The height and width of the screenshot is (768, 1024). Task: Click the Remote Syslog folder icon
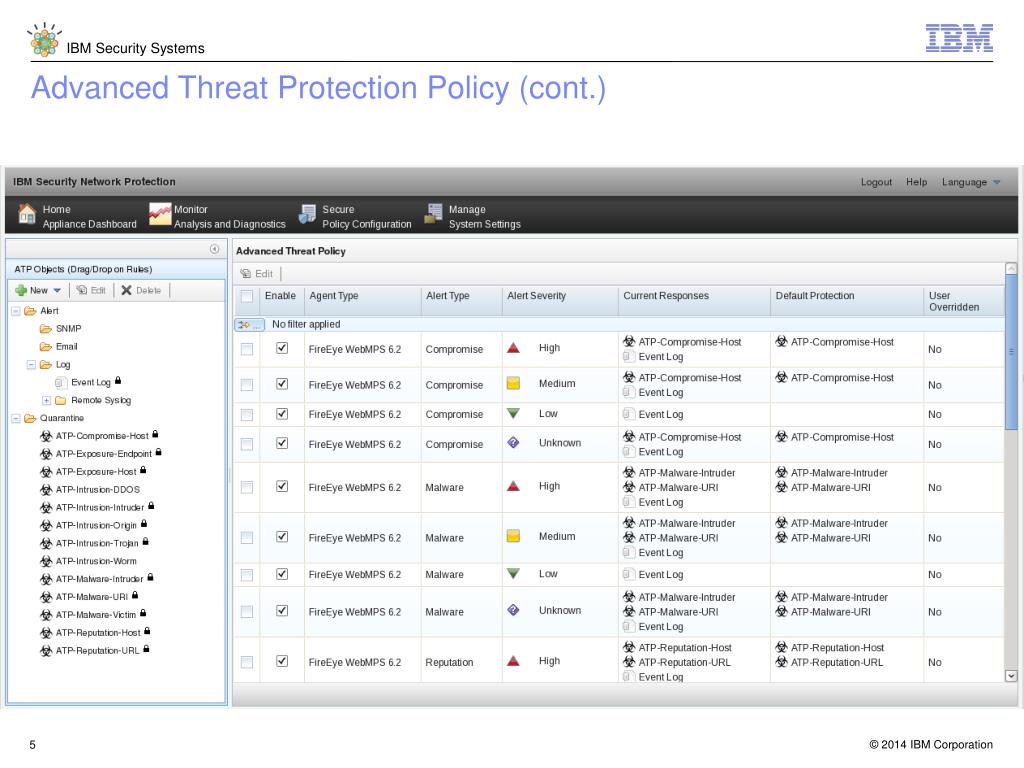61,400
